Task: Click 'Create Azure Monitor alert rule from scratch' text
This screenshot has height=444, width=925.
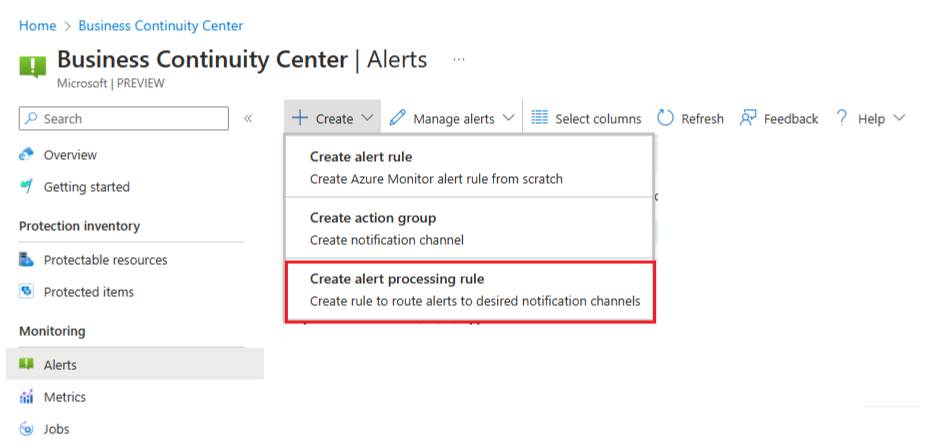Action: coord(436,178)
